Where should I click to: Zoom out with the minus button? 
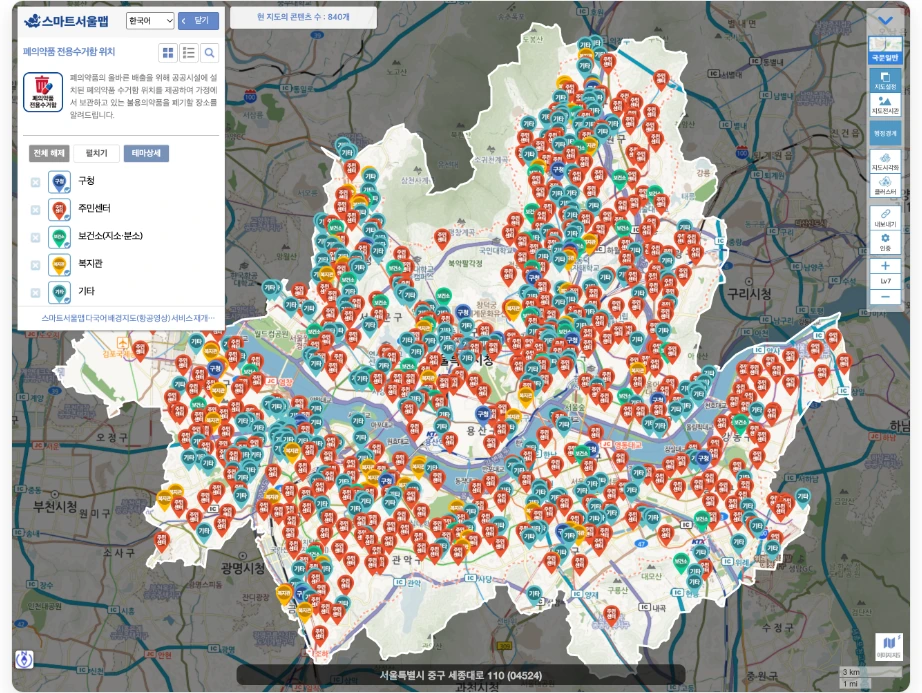click(885, 297)
